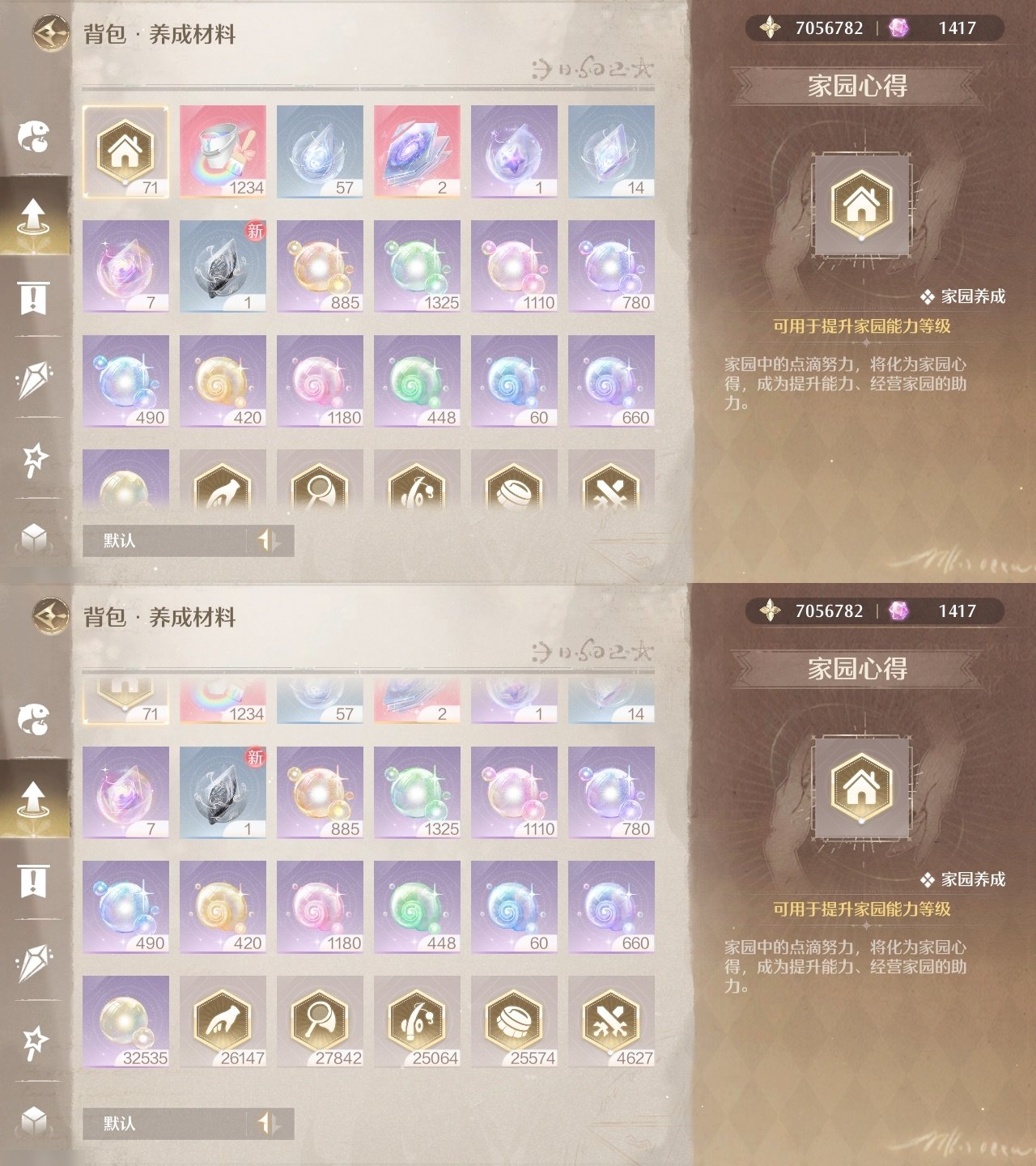Pick the pearl bubble item with count 32535
1036x1166 pixels.
pyautogui.click(x=125, y=1022)
